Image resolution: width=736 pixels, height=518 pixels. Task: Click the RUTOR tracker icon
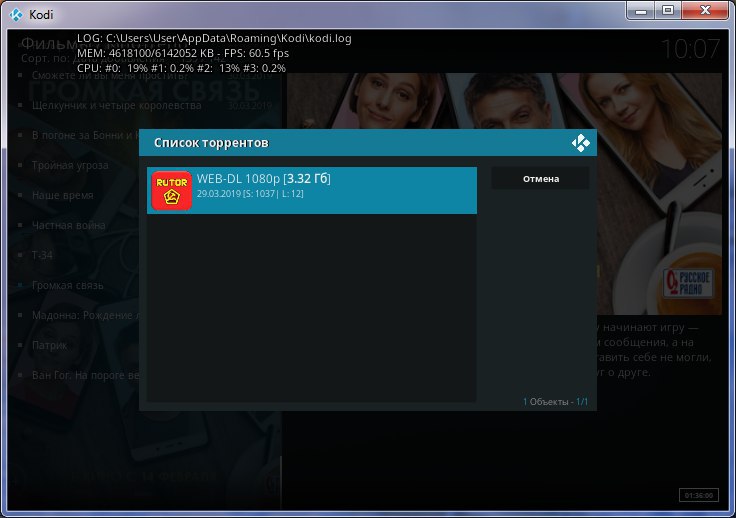(171, 190)
